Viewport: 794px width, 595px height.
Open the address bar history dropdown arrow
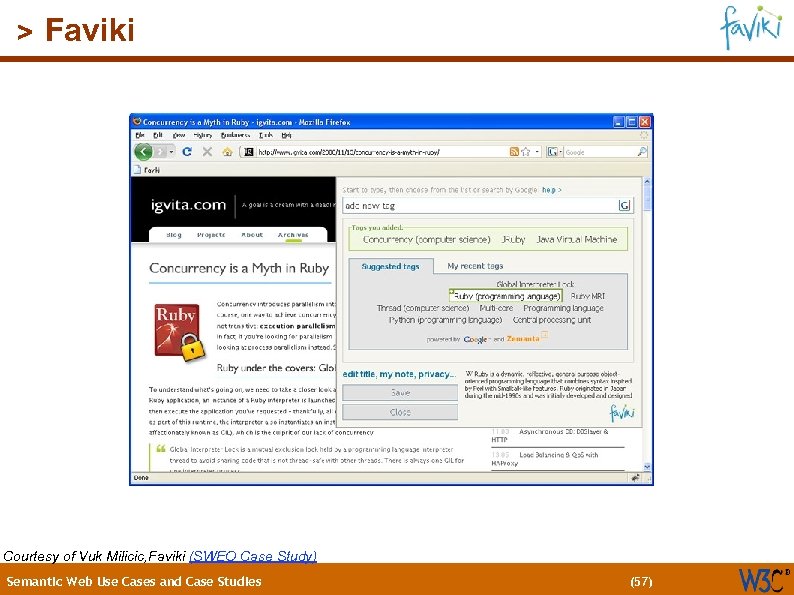(x=537, y=151)
